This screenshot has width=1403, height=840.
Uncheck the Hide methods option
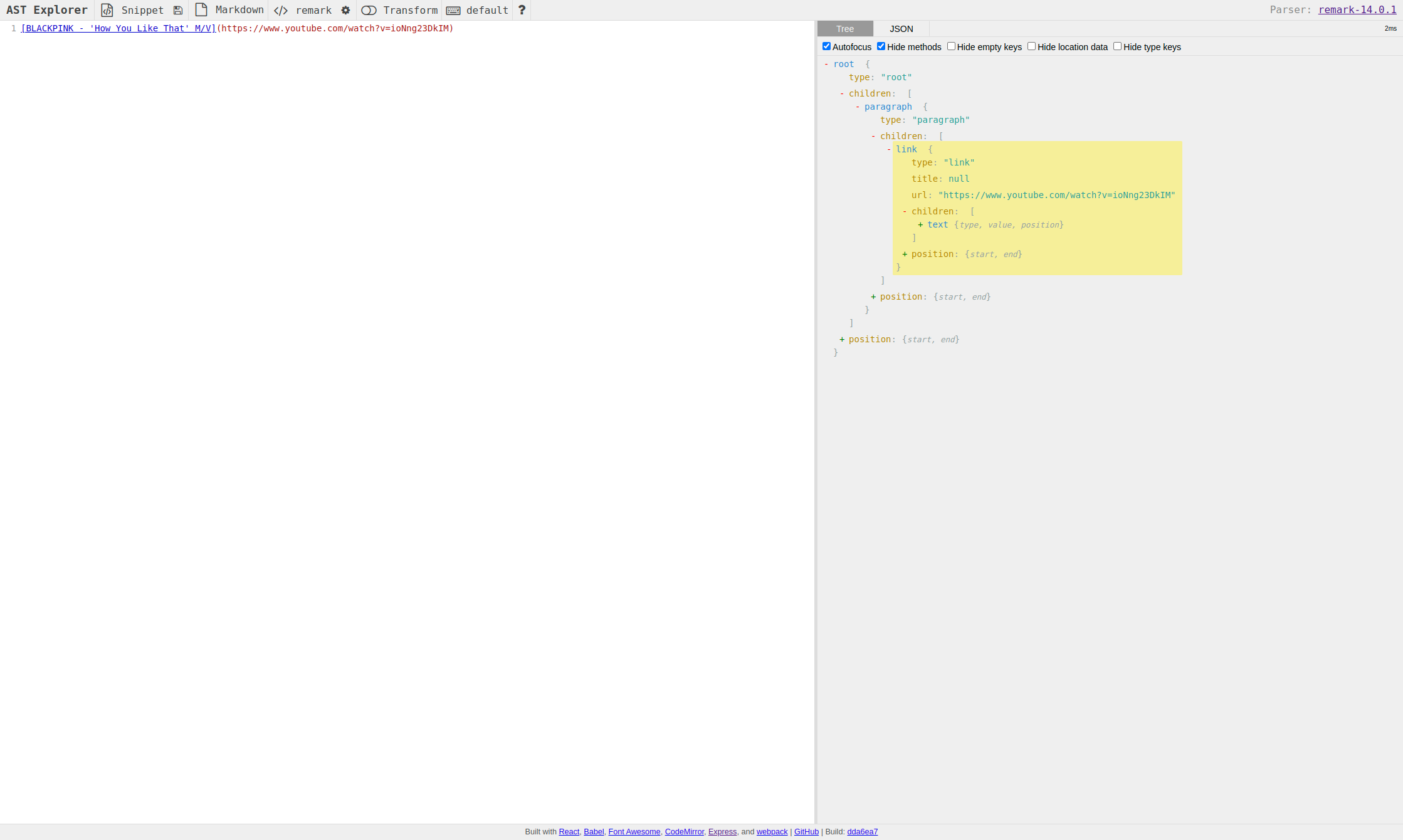pos(881,46)
